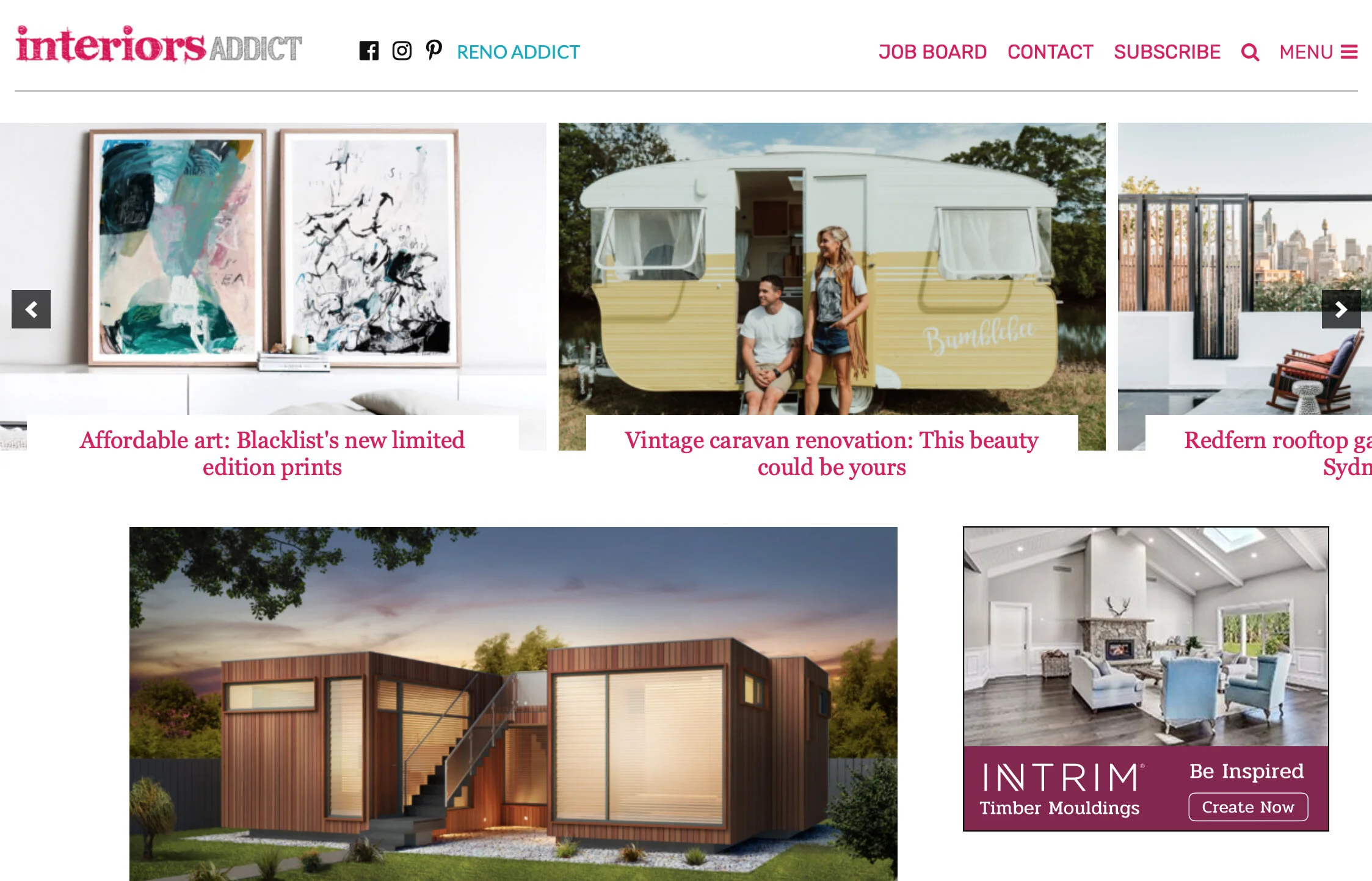Open the hamburger MENU icon
Screen dimensions: 1372x881
coord(1349,53)
